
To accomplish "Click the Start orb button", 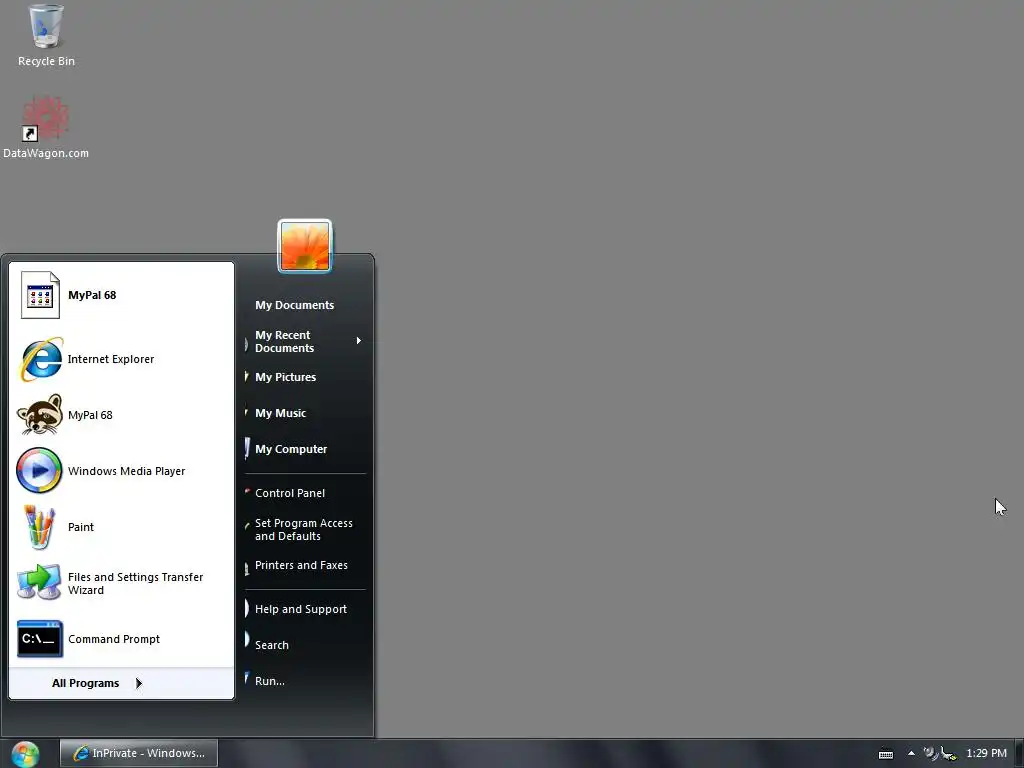I will (x=25, y=754).
